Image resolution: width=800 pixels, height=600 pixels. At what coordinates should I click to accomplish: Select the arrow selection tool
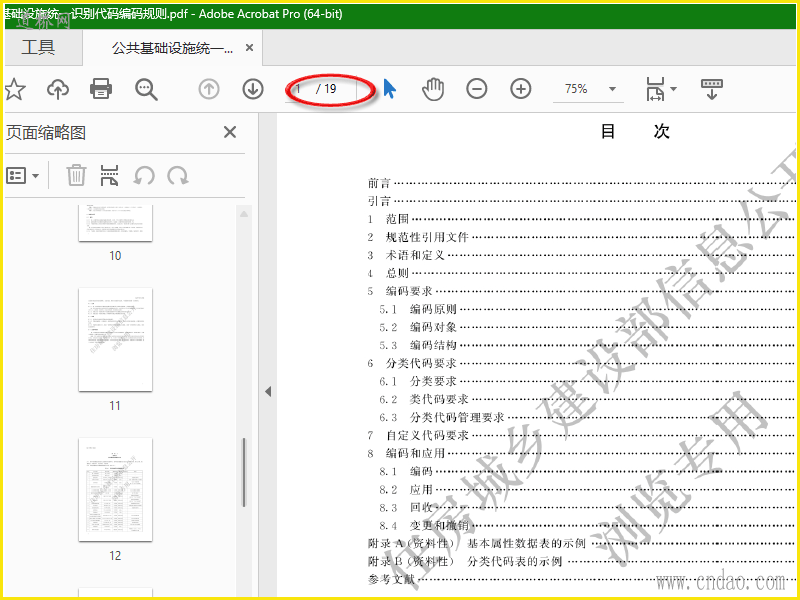390,89
